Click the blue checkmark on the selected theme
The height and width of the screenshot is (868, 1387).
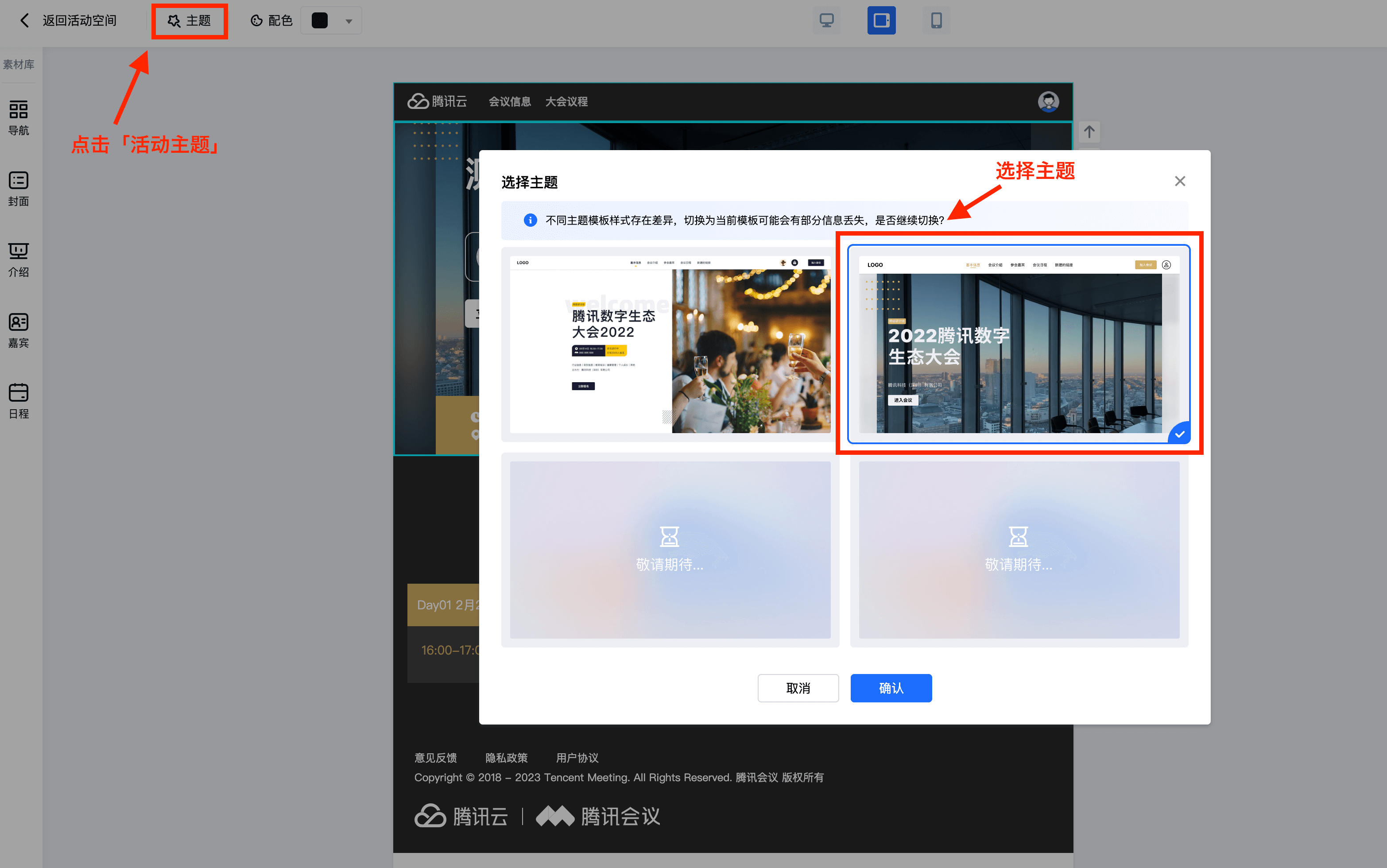pyautogui.click(x=1179, y=434)
